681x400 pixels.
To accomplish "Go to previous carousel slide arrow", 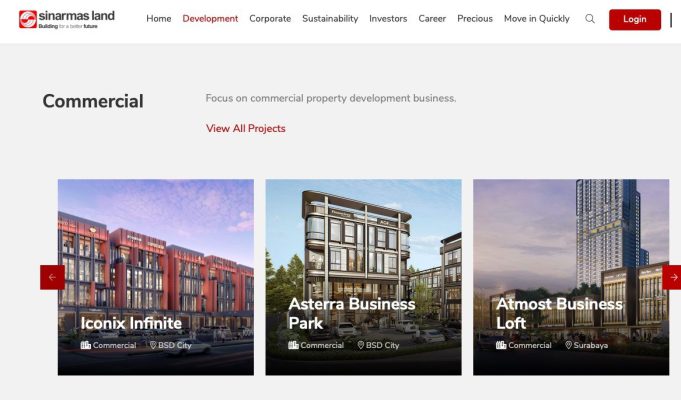I will pos(52,277).
